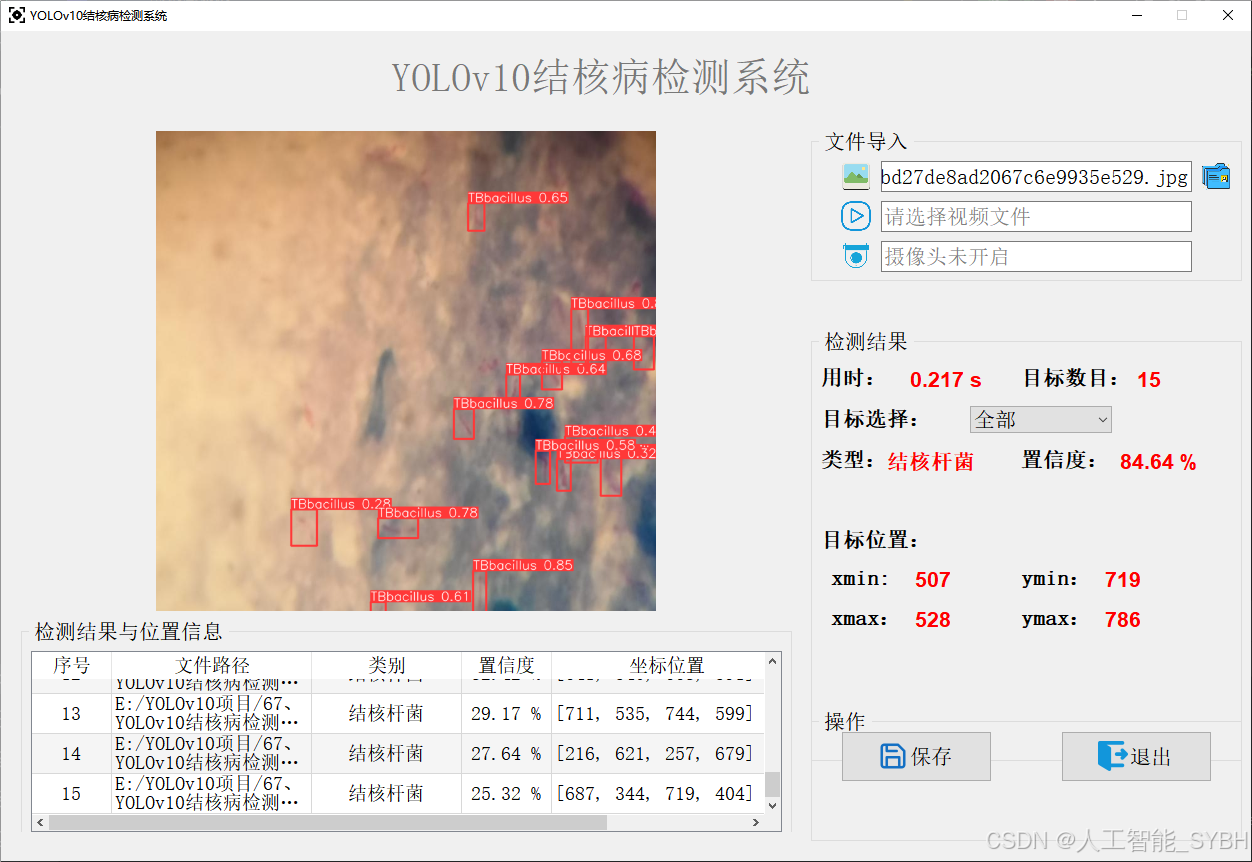Click the 序号 column header
This screenshot has width=1252, height=862.
[x=72, y=666]
